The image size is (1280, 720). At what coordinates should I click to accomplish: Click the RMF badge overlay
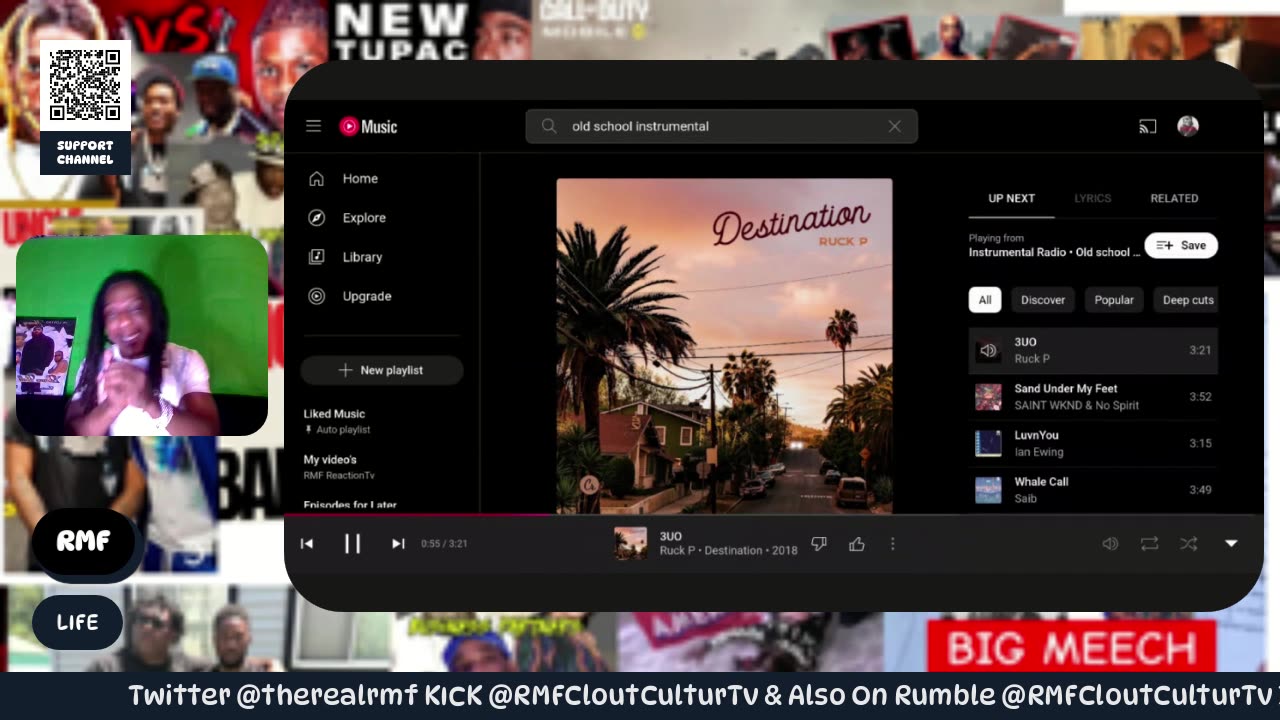83,541
